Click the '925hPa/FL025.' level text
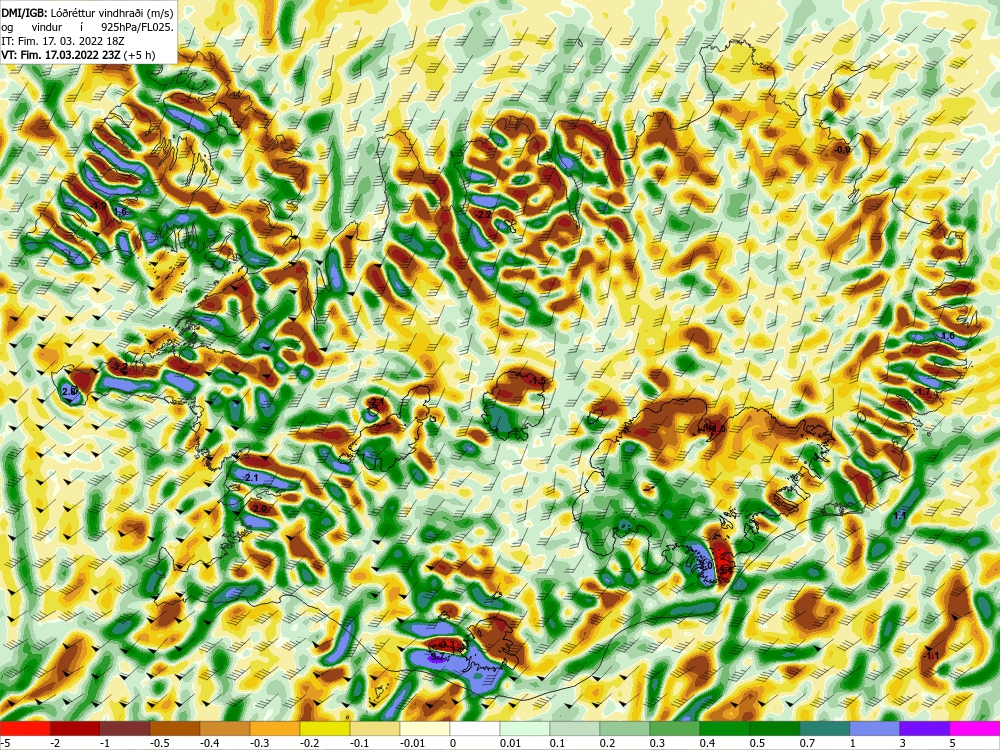The width and height of the screenshot is (1000, 750). [136, 27]
